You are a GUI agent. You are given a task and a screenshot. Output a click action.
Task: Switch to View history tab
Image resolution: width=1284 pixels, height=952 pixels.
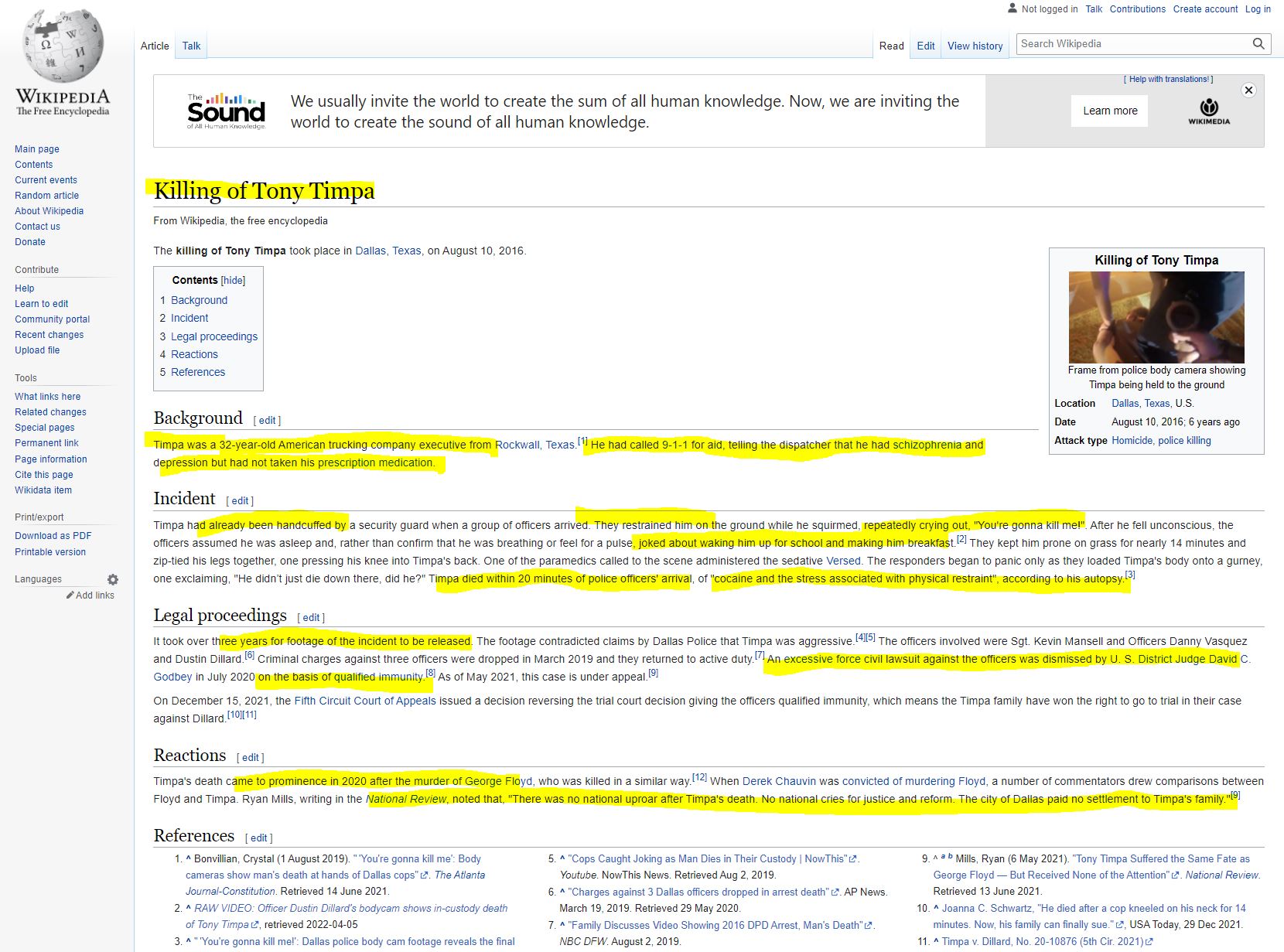(x=975, y=46)
